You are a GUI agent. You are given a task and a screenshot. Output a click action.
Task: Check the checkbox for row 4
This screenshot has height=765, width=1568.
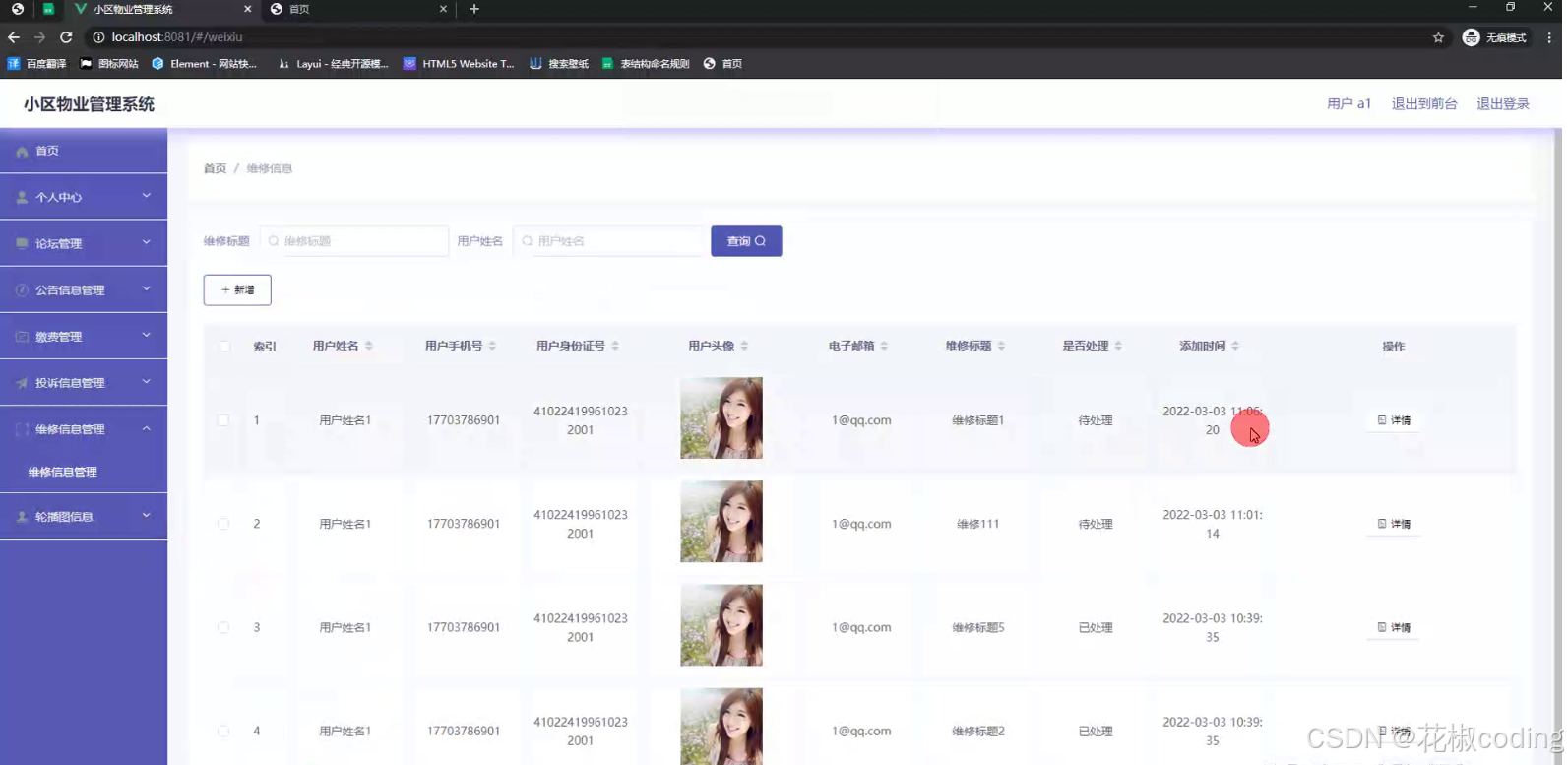point(223,731)
